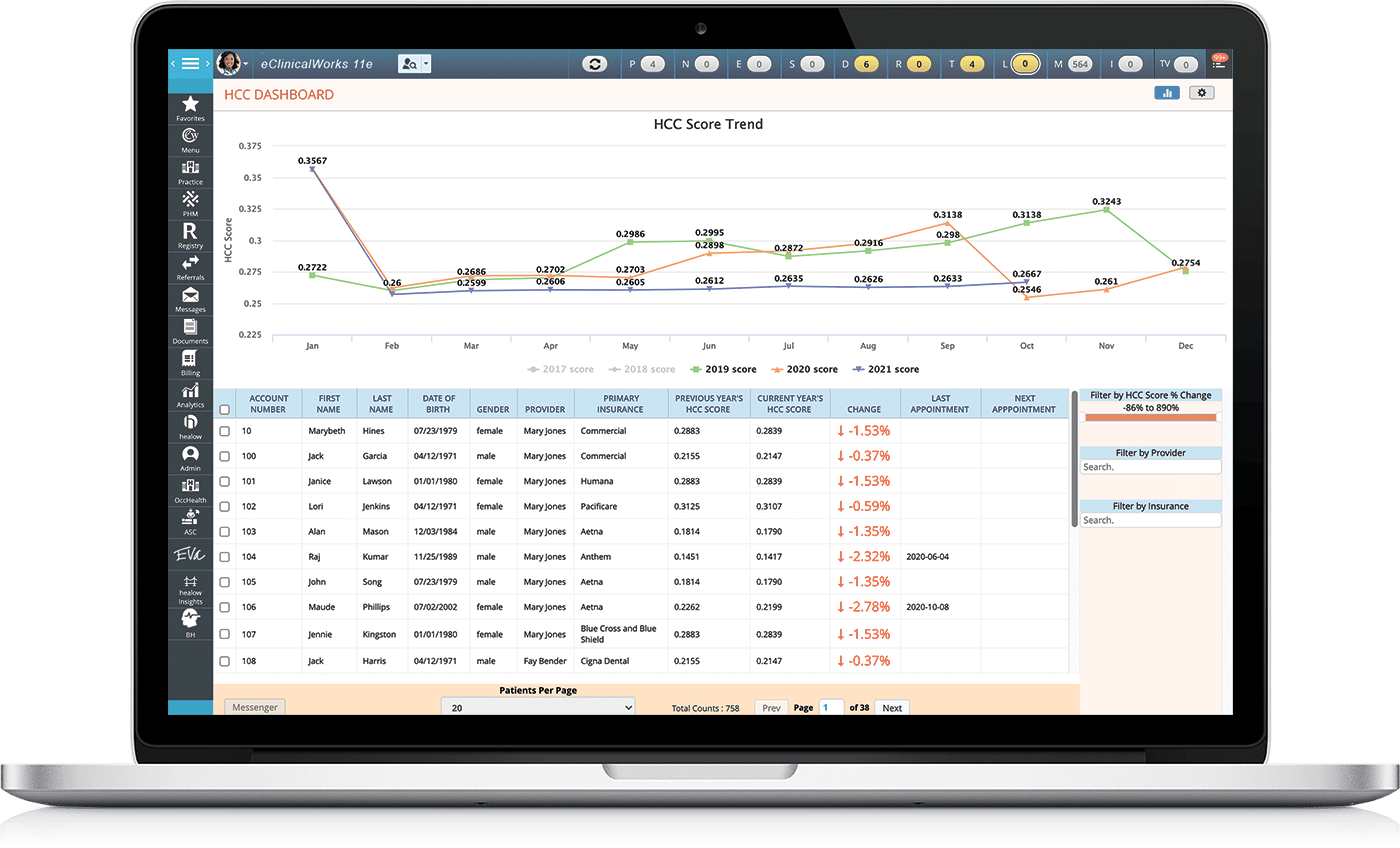Sort by Date of Birth column header
Image resolution: width=1400 pixels, height=848 pixels.
click(x=439, y=404)
